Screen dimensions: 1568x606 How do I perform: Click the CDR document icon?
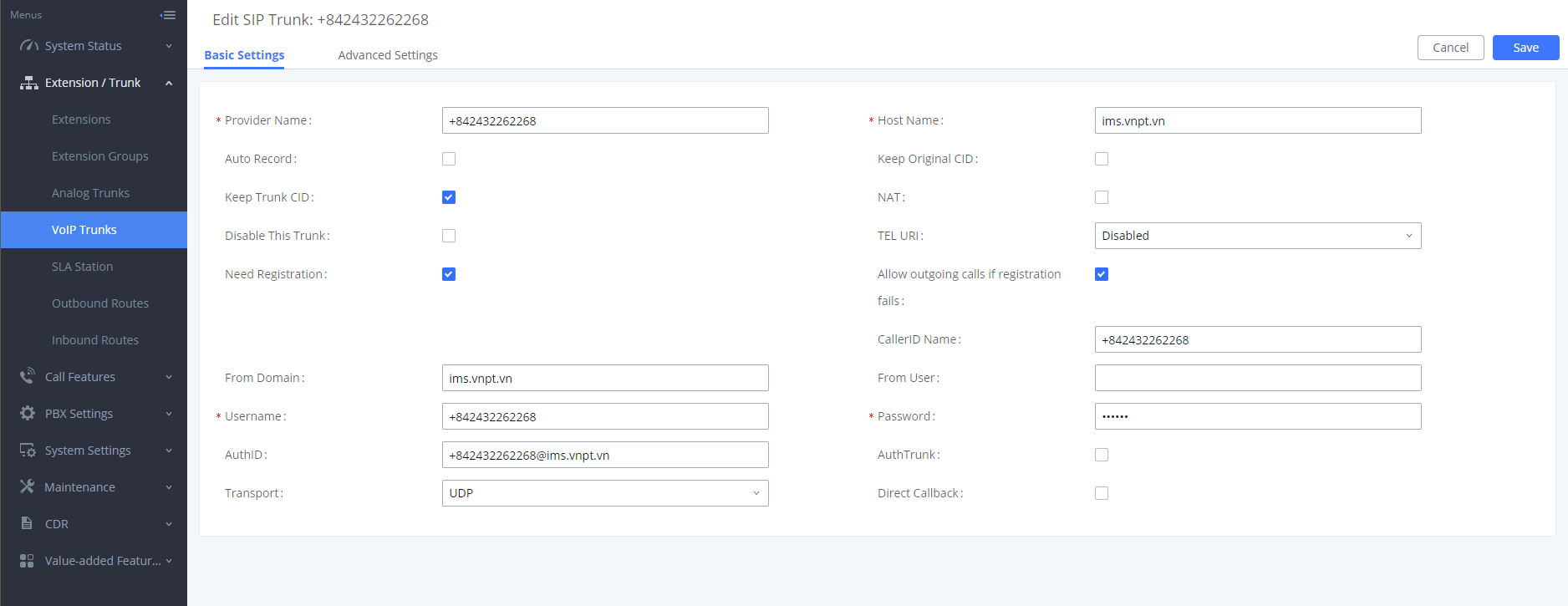click(27, 523)
